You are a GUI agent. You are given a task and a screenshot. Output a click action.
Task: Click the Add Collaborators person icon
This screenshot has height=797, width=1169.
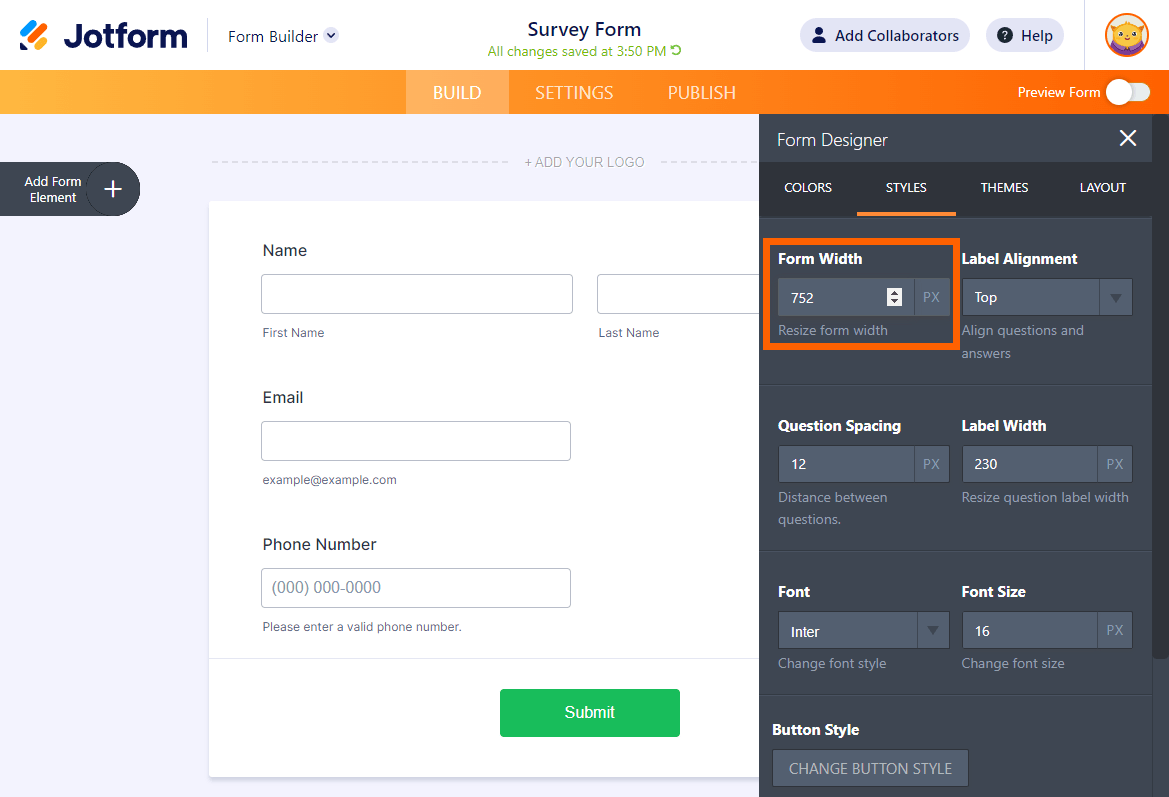(x=818, y=36)
